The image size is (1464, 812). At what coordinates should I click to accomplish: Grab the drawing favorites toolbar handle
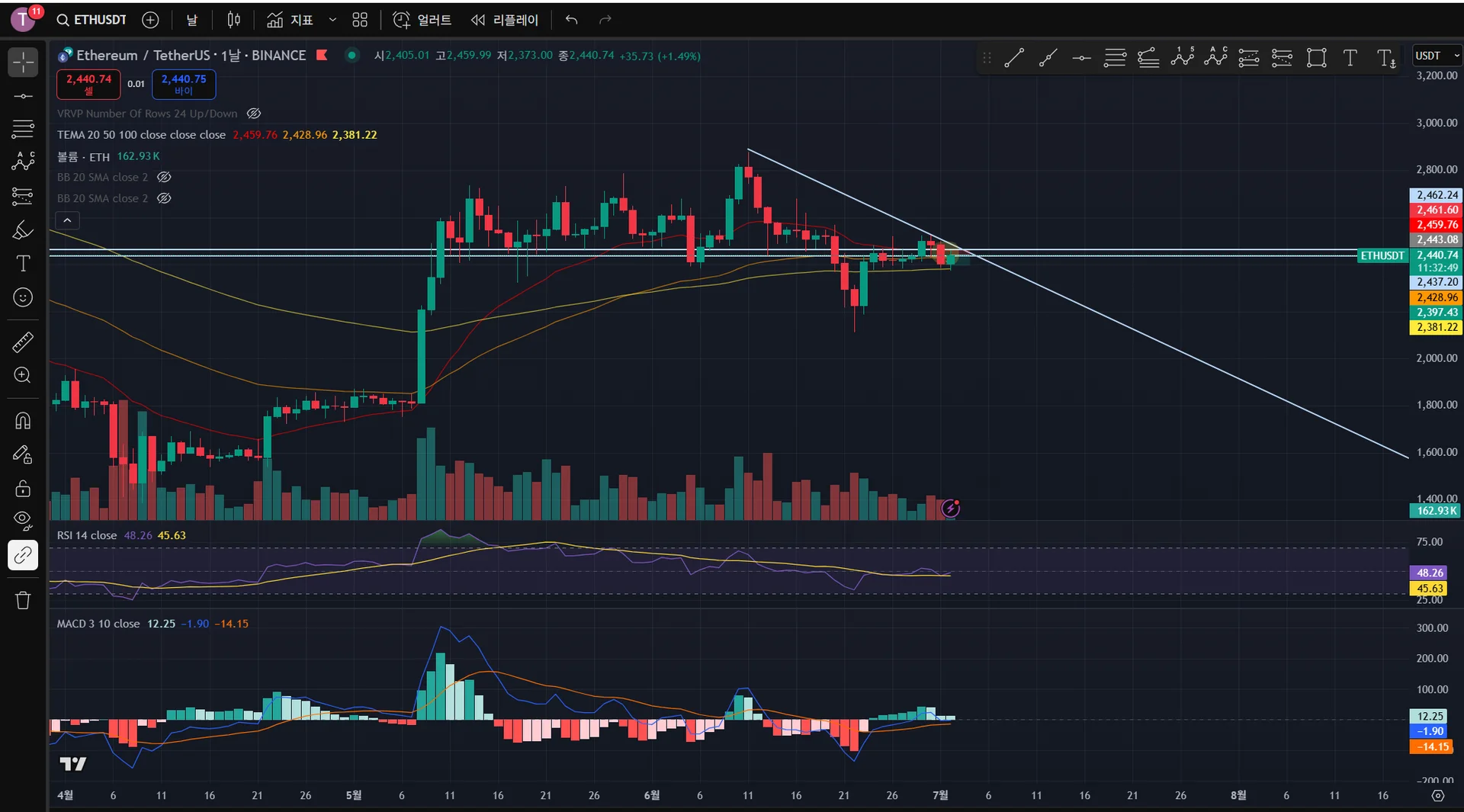(x=987, y=58)
